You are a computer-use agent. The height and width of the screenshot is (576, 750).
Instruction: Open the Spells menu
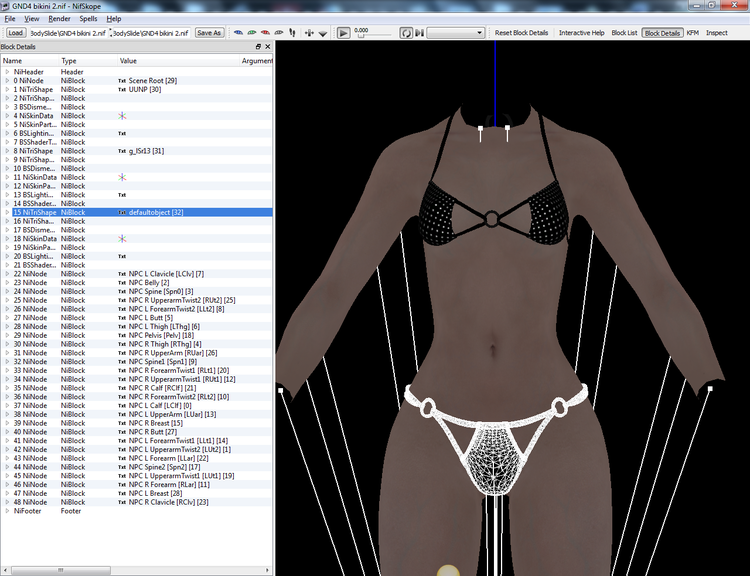88,19
